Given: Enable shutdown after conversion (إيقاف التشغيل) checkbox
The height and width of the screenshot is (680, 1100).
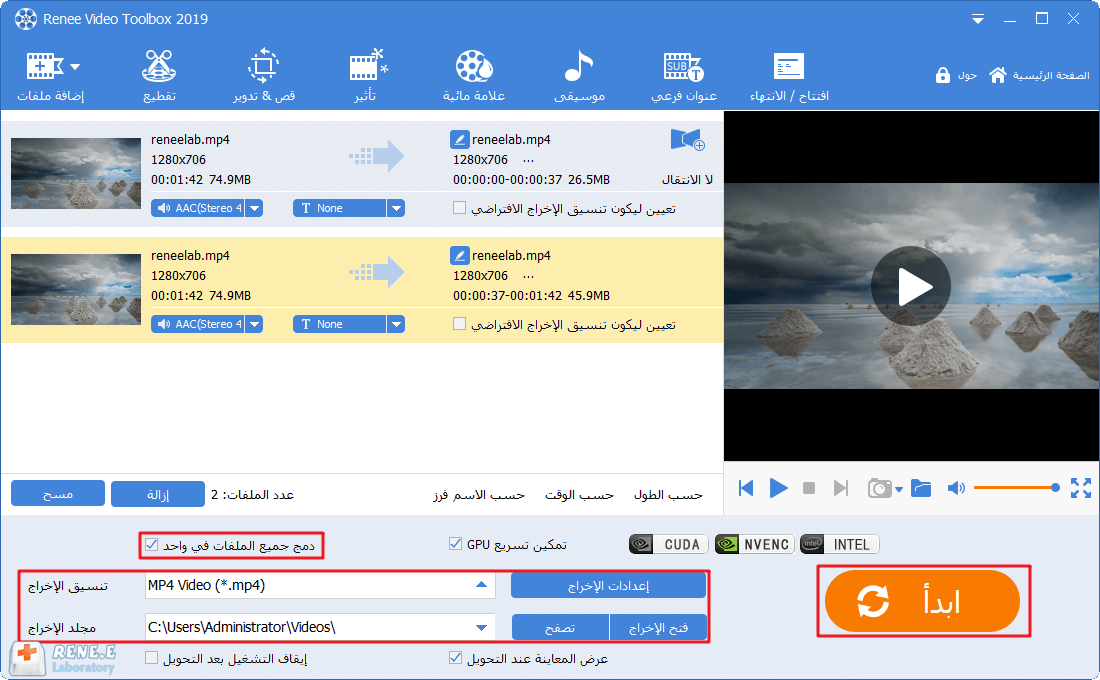Looking at the screenshot, I should tap(152, 658).
